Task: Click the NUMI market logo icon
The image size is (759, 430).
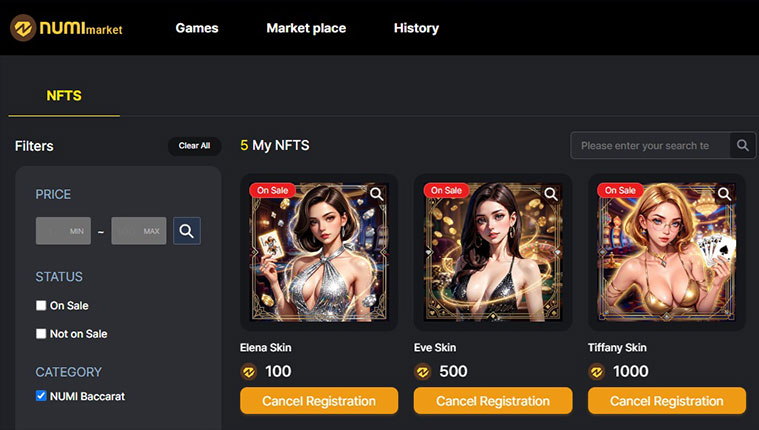Action: click(x=23, y=28)
